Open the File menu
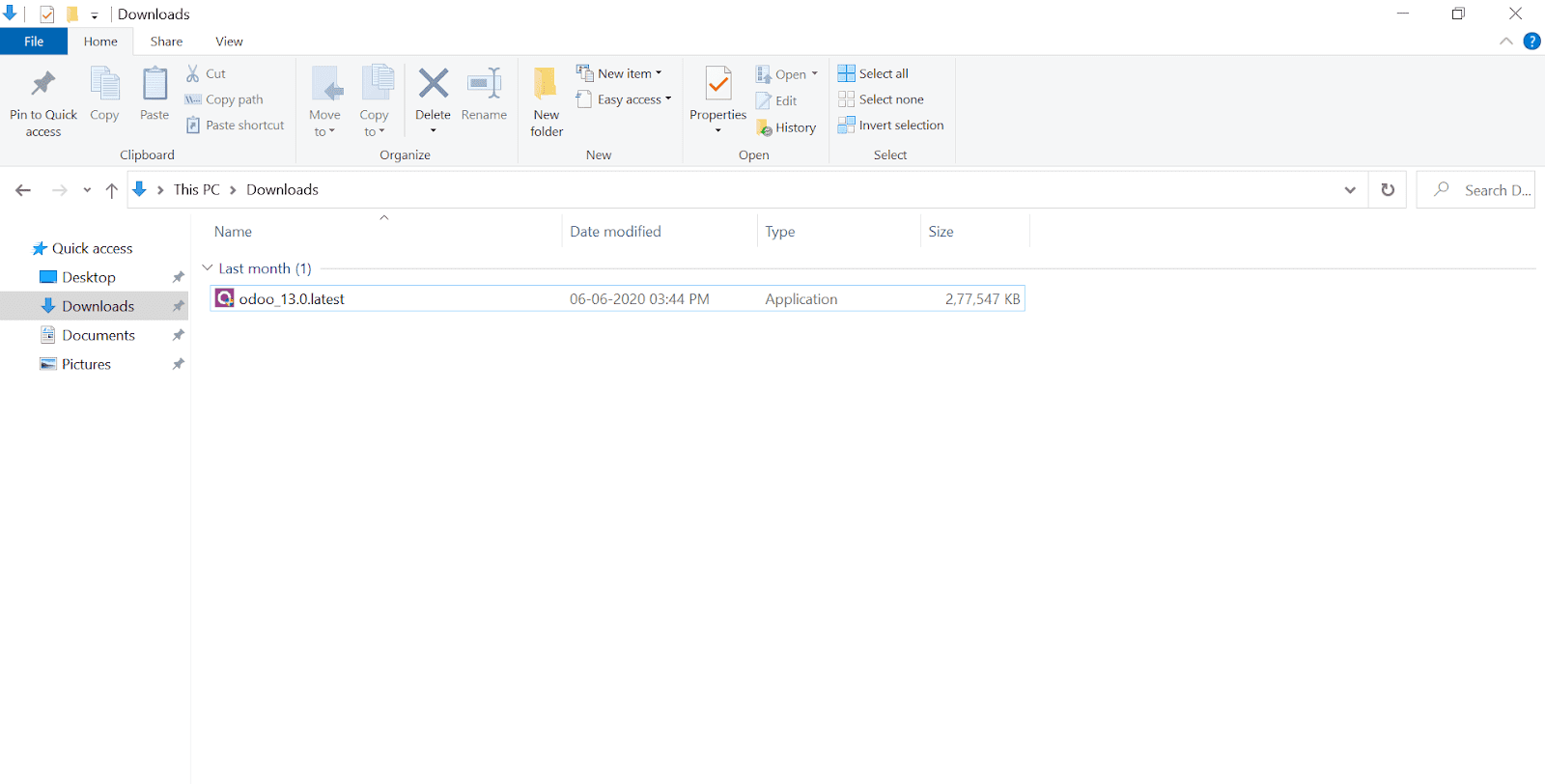This screenshot has height=784, width=1545. click(x=34, y=42)
